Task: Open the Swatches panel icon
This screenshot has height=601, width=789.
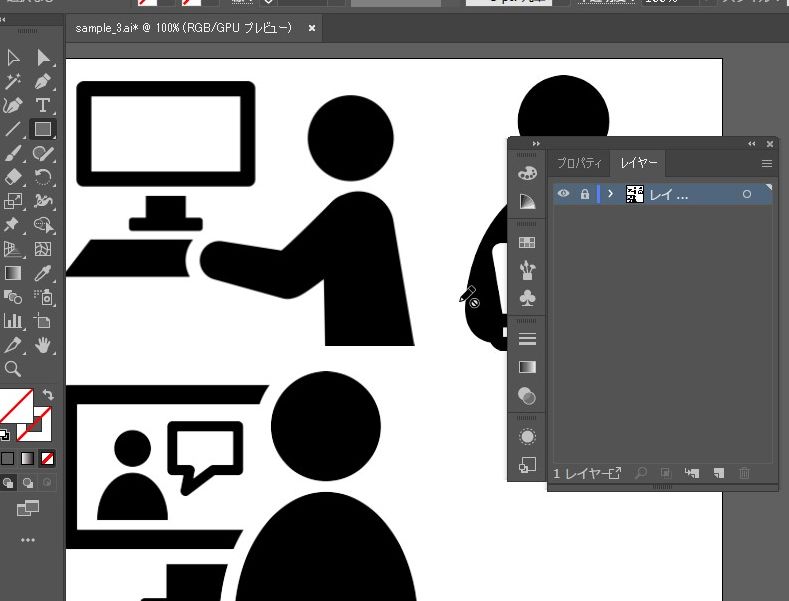Action: (527, 242)
